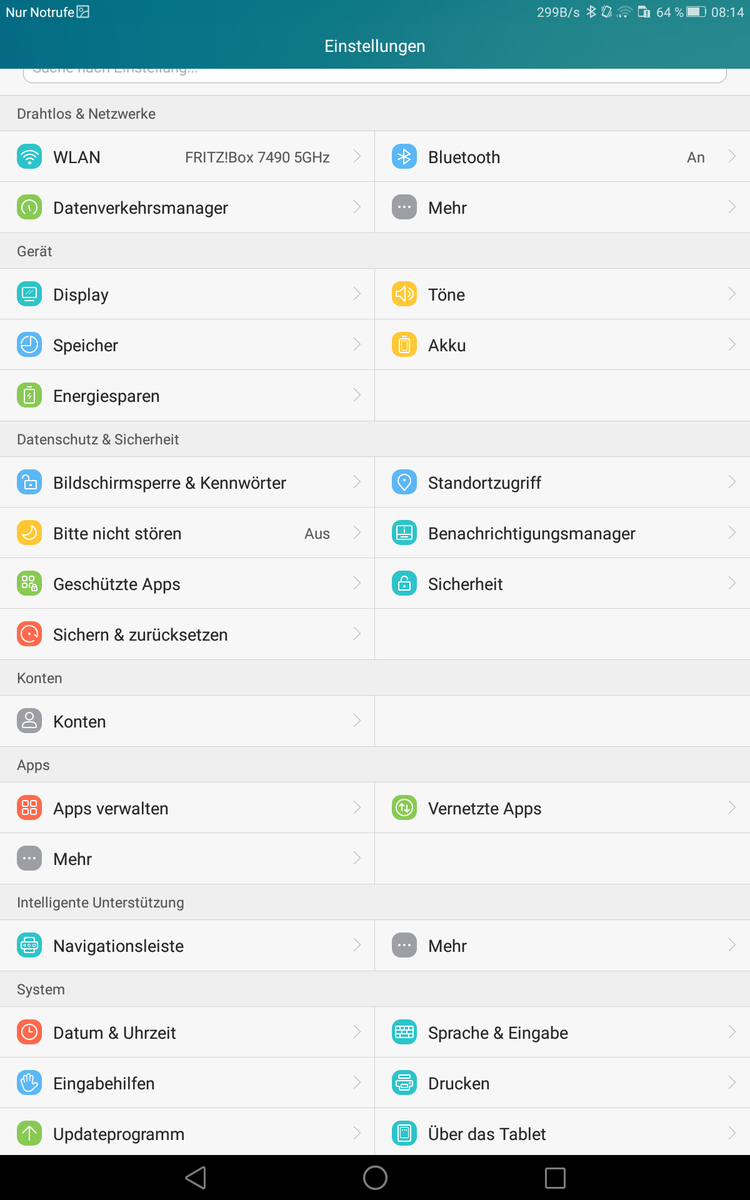Image resolution: width=750 pixels, height=1200 pixels.
Task: Open Apps verwalten
Action: (111, 809)
